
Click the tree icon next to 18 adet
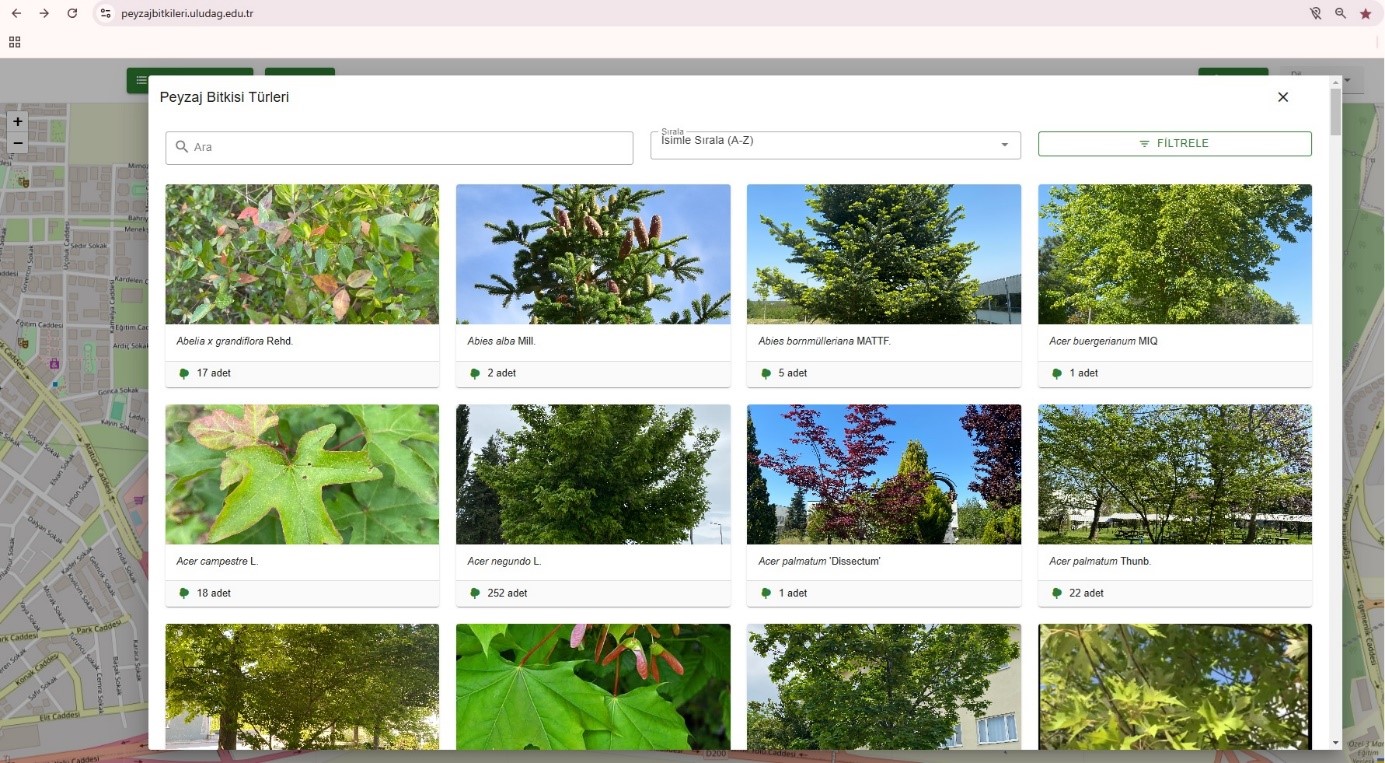pyautogui.click(x=184, y=593)
